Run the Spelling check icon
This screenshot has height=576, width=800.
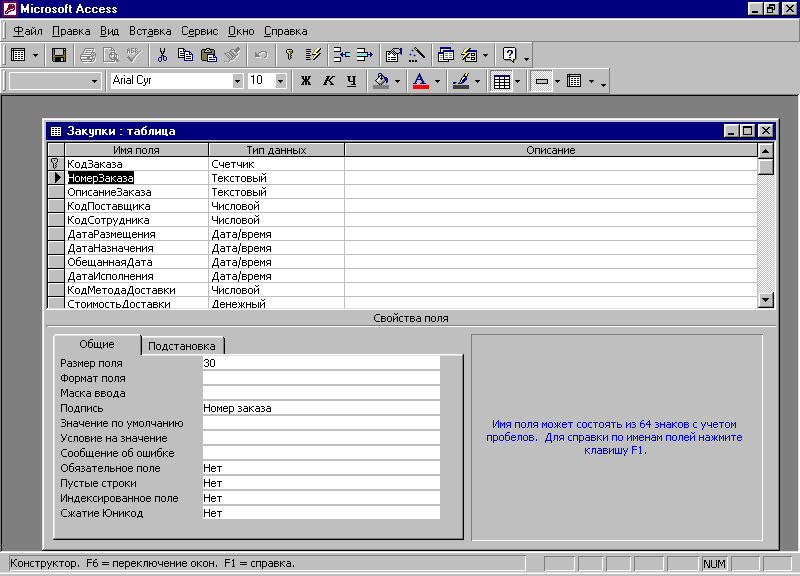(x=134, y=55)
